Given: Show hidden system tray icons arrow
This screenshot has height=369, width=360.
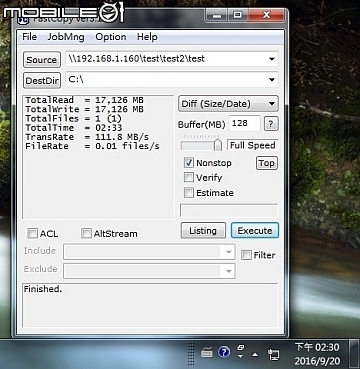Looking at the screenshot, I should [255, 354].
